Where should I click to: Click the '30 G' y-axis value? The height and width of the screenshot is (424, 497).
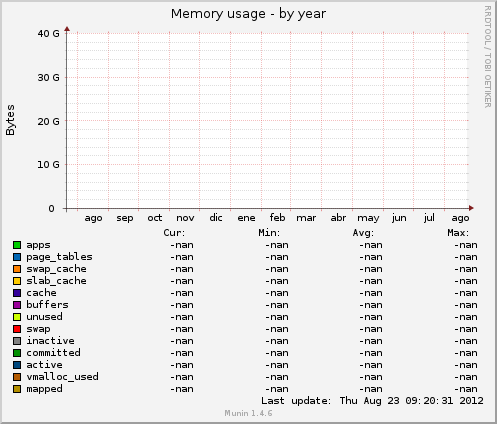pos(48,78)
